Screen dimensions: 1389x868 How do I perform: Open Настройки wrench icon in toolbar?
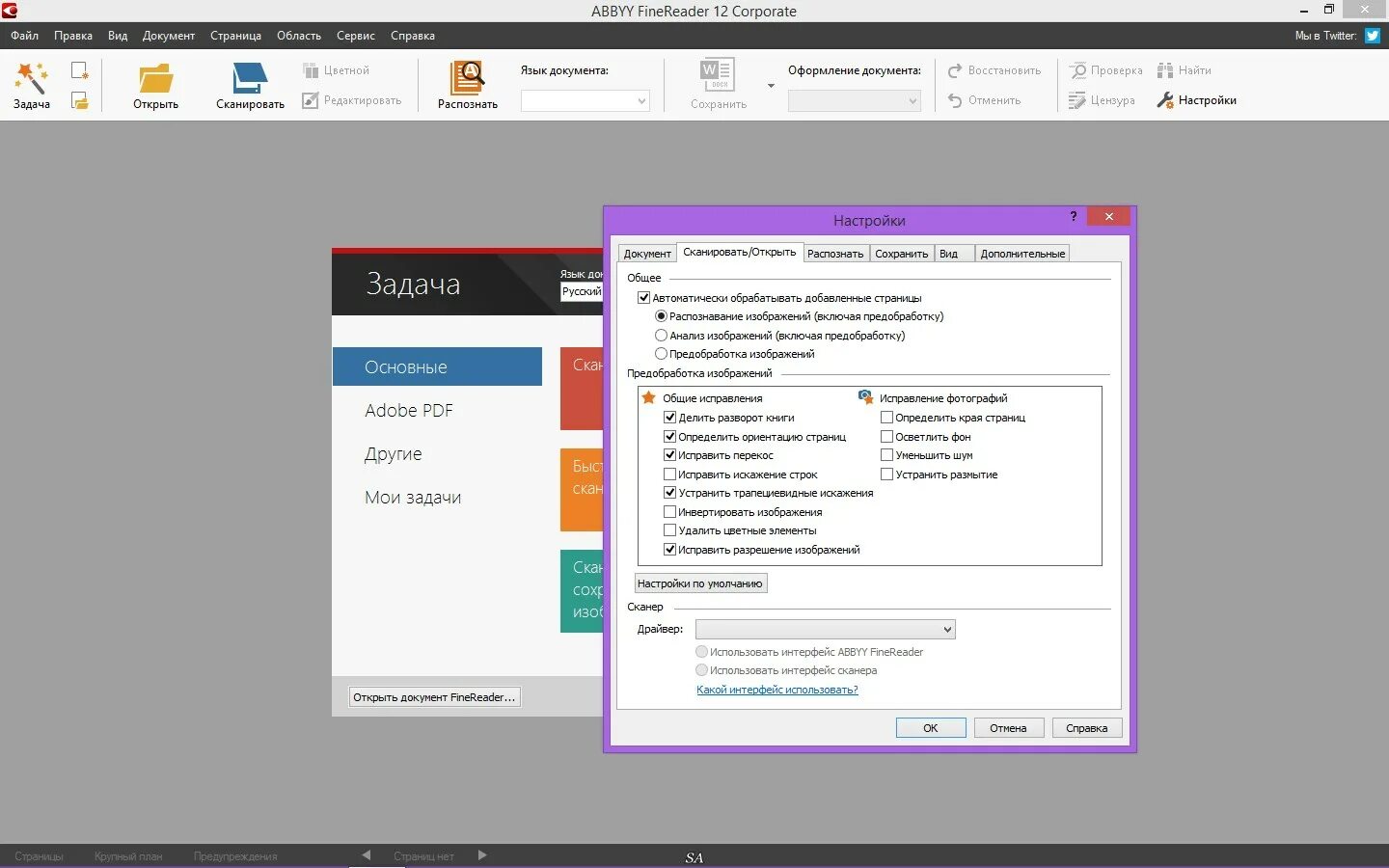[x=1165, y=100]
